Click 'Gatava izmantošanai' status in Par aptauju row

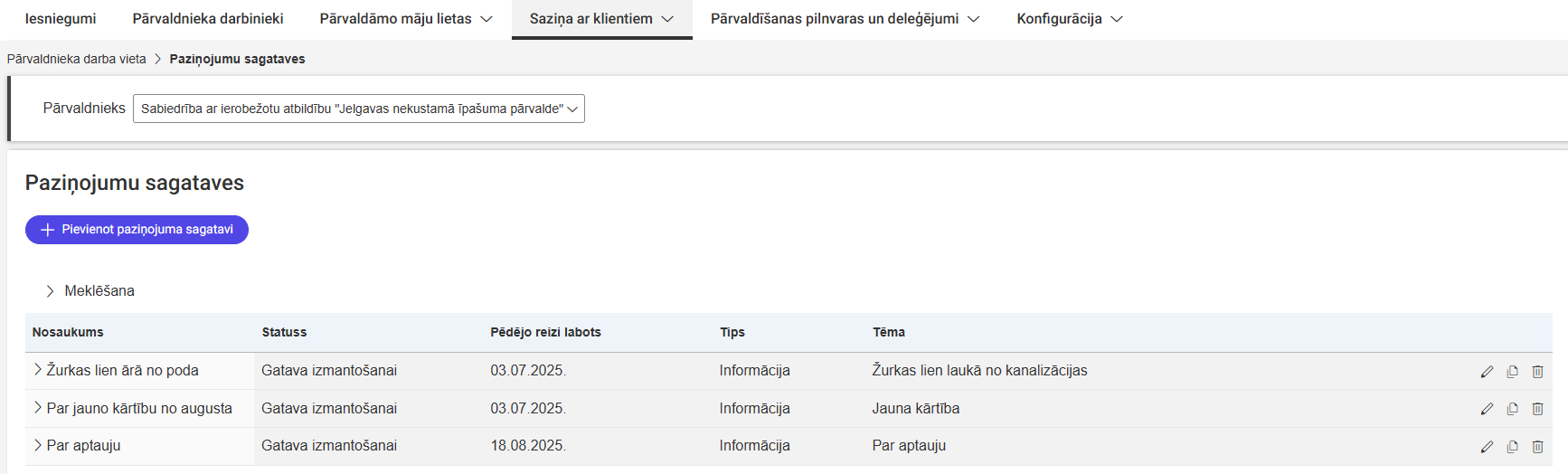329,445
